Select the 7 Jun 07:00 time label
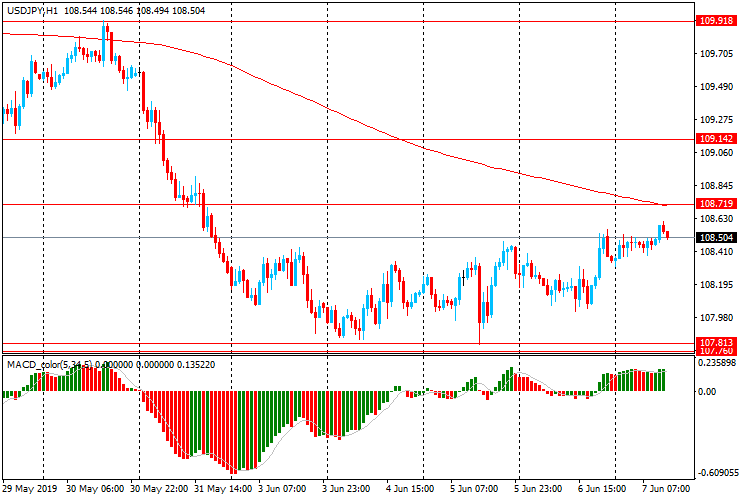Screen dimensions: 740x500 pos(668,490)
